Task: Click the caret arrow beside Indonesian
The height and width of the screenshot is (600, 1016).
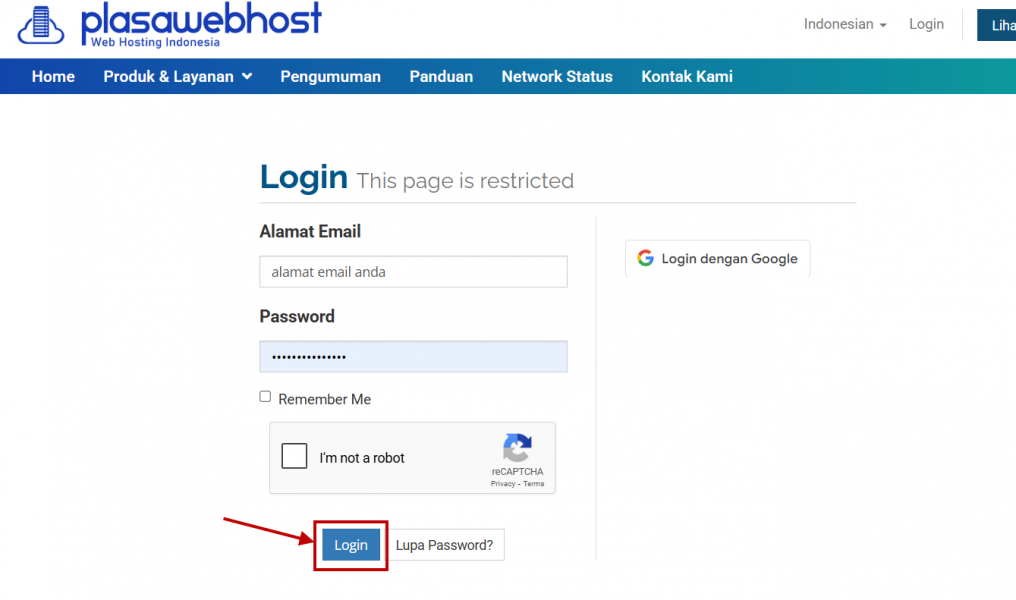Action: click(883, 25)
